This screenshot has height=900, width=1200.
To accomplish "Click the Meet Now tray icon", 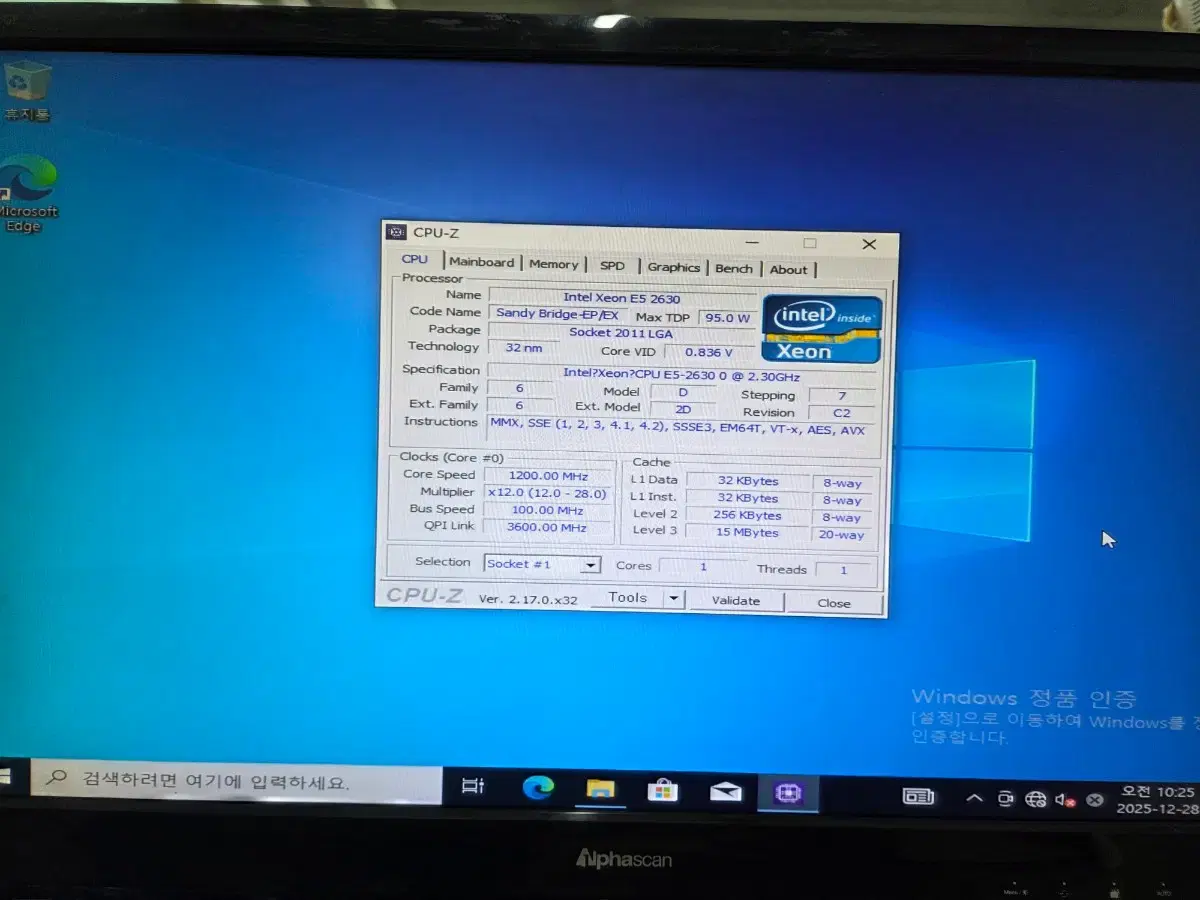I will point(1005,798).
